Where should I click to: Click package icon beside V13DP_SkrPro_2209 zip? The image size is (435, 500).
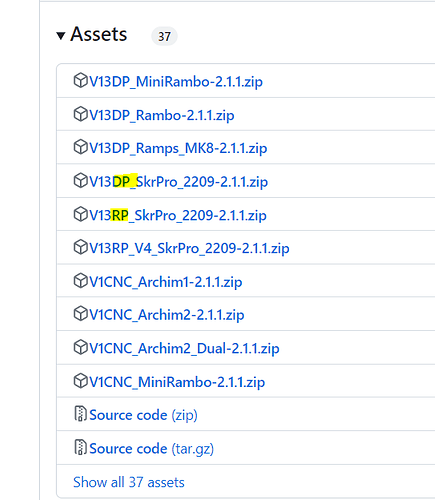coord(80,180)
